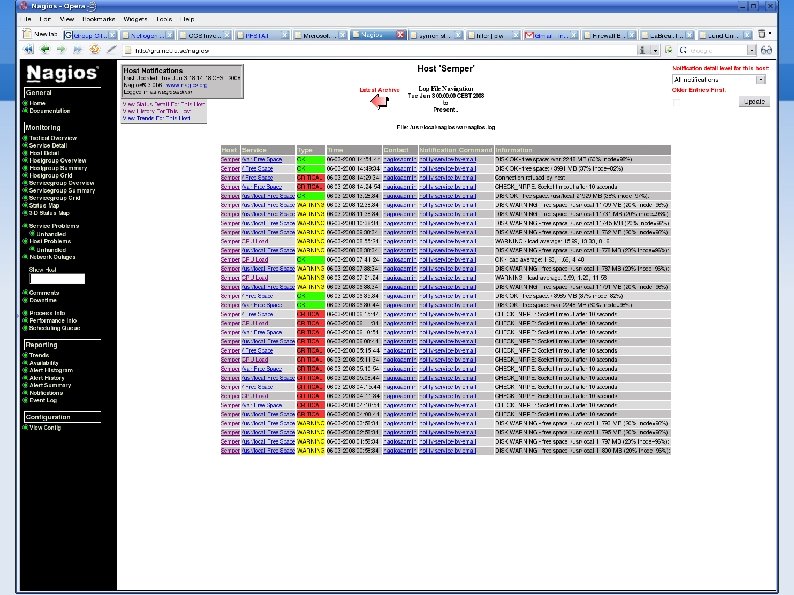This screenshot has width=794, height=595.
Task: Click the binoculars find icon
Action: click(766, 50)
